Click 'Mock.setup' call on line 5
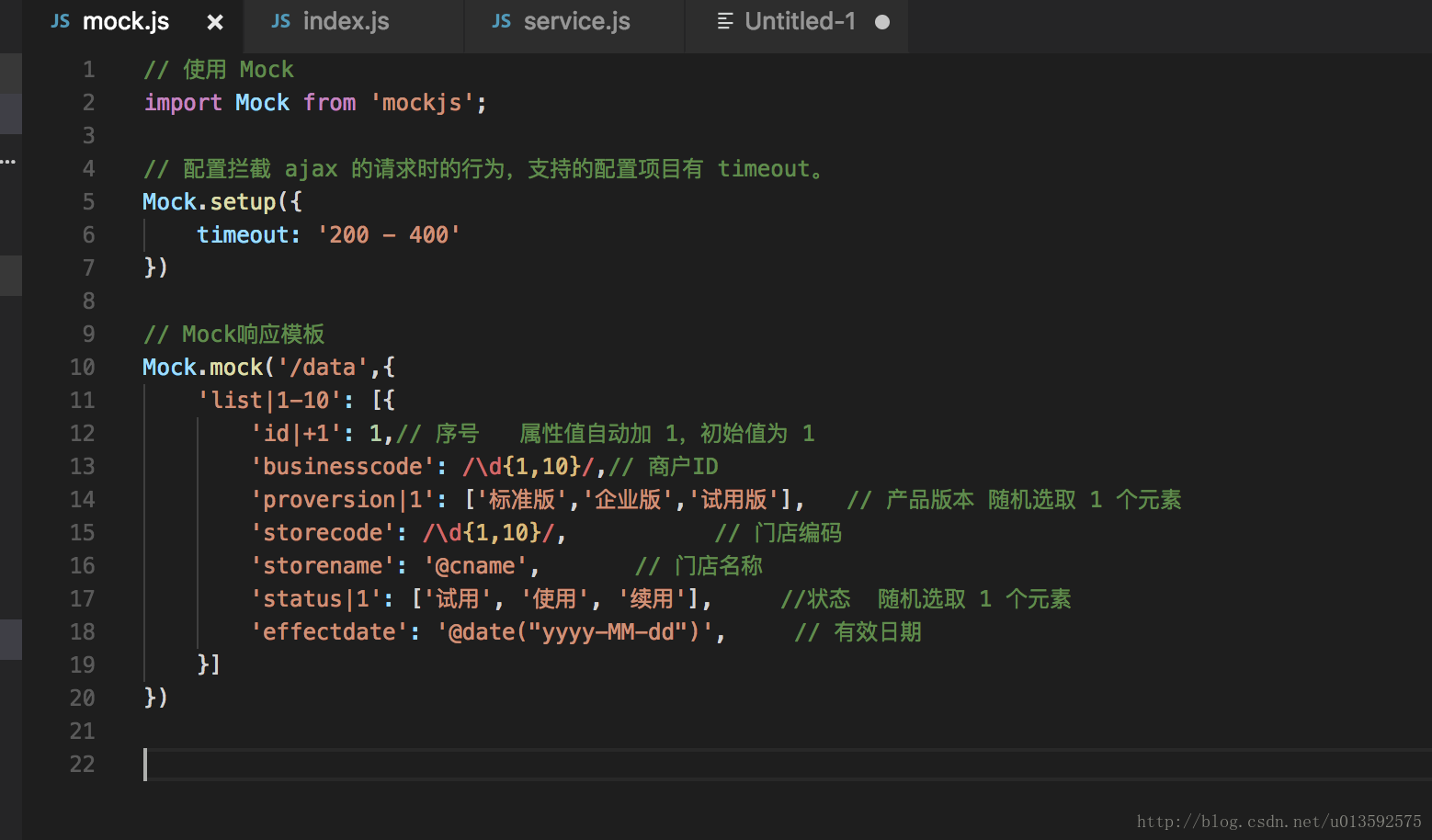The height and width of the screenshot is (840, 1432). pos(210,202)
